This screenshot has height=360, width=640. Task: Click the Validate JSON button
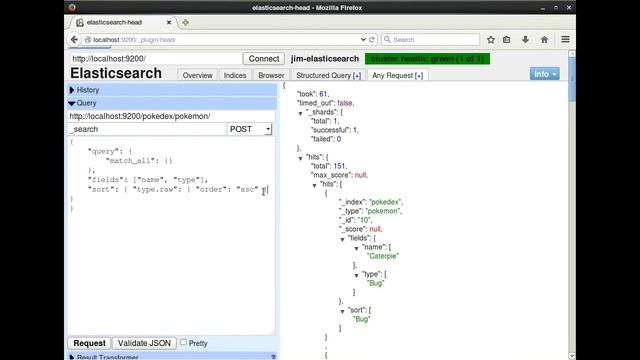pyautogui.click(x=144, y=343)
